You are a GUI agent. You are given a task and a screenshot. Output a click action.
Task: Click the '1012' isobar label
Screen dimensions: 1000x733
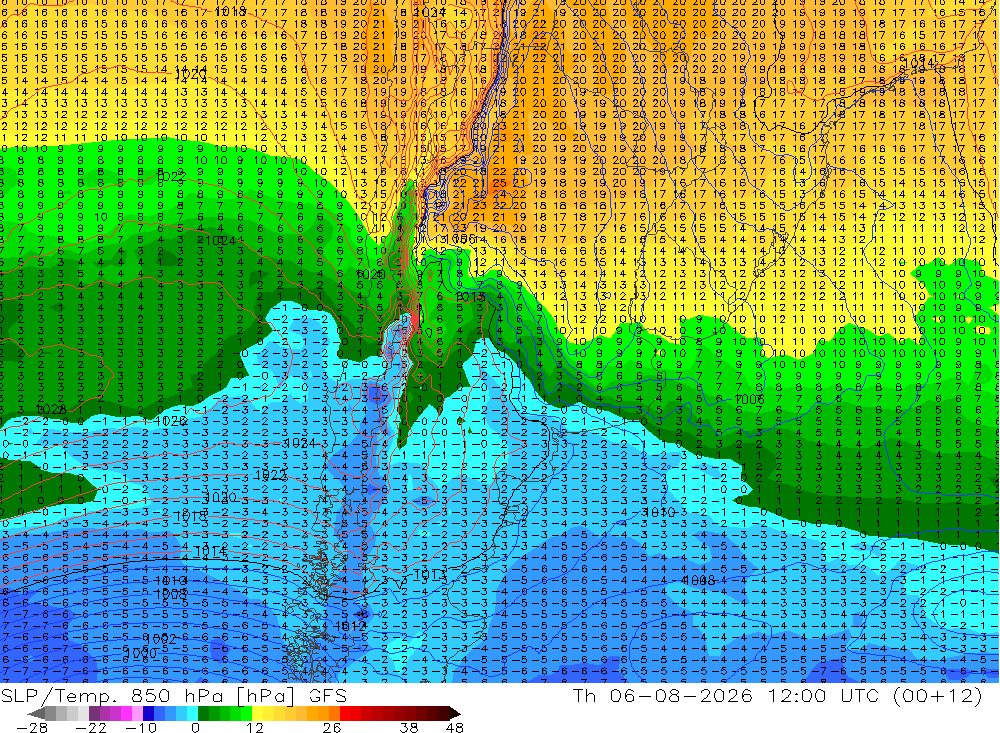click(350, 626)
